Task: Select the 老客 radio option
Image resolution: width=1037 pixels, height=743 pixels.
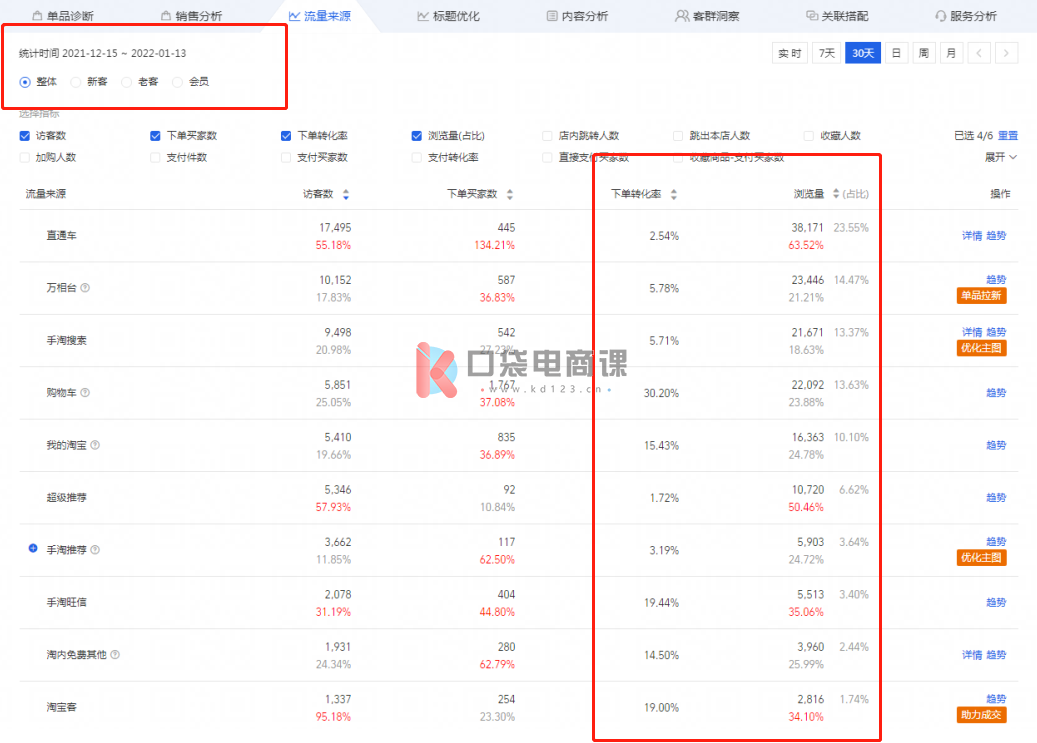Action: click(x=126, y=82)
